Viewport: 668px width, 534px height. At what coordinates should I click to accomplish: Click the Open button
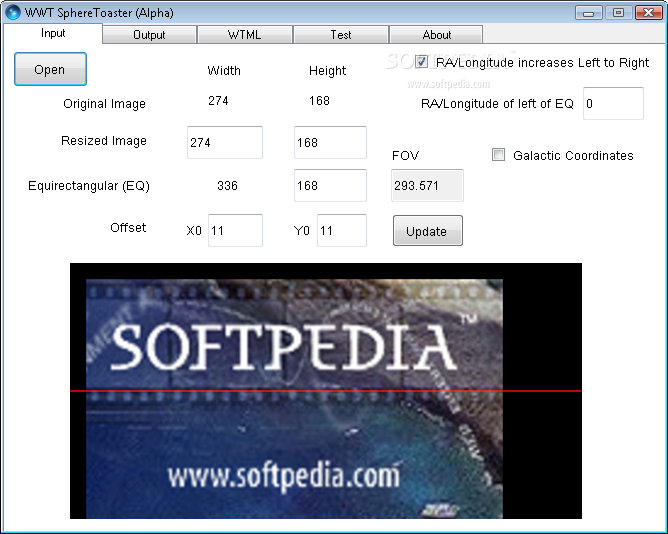50,69
